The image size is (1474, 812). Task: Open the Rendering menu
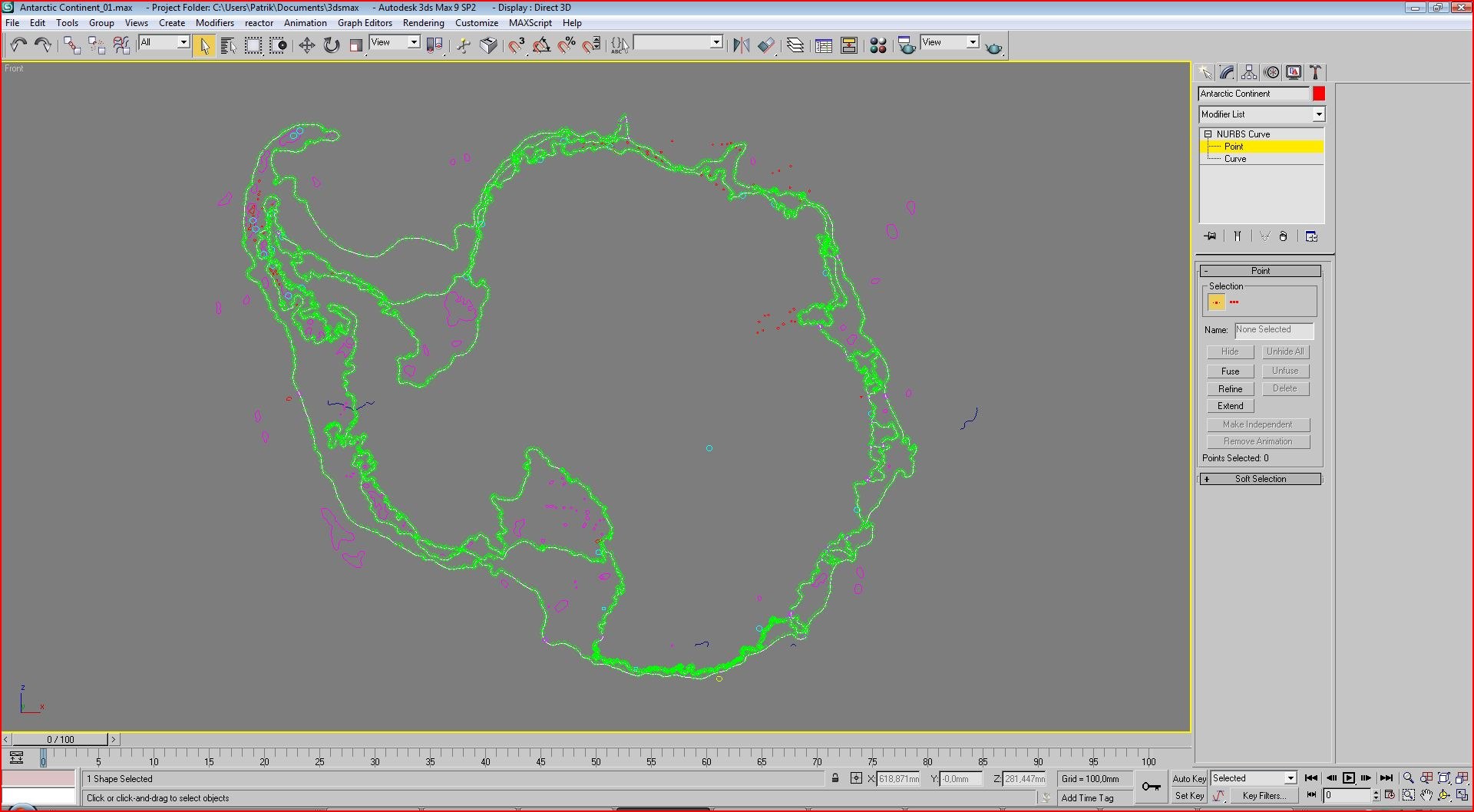[423, 23]
